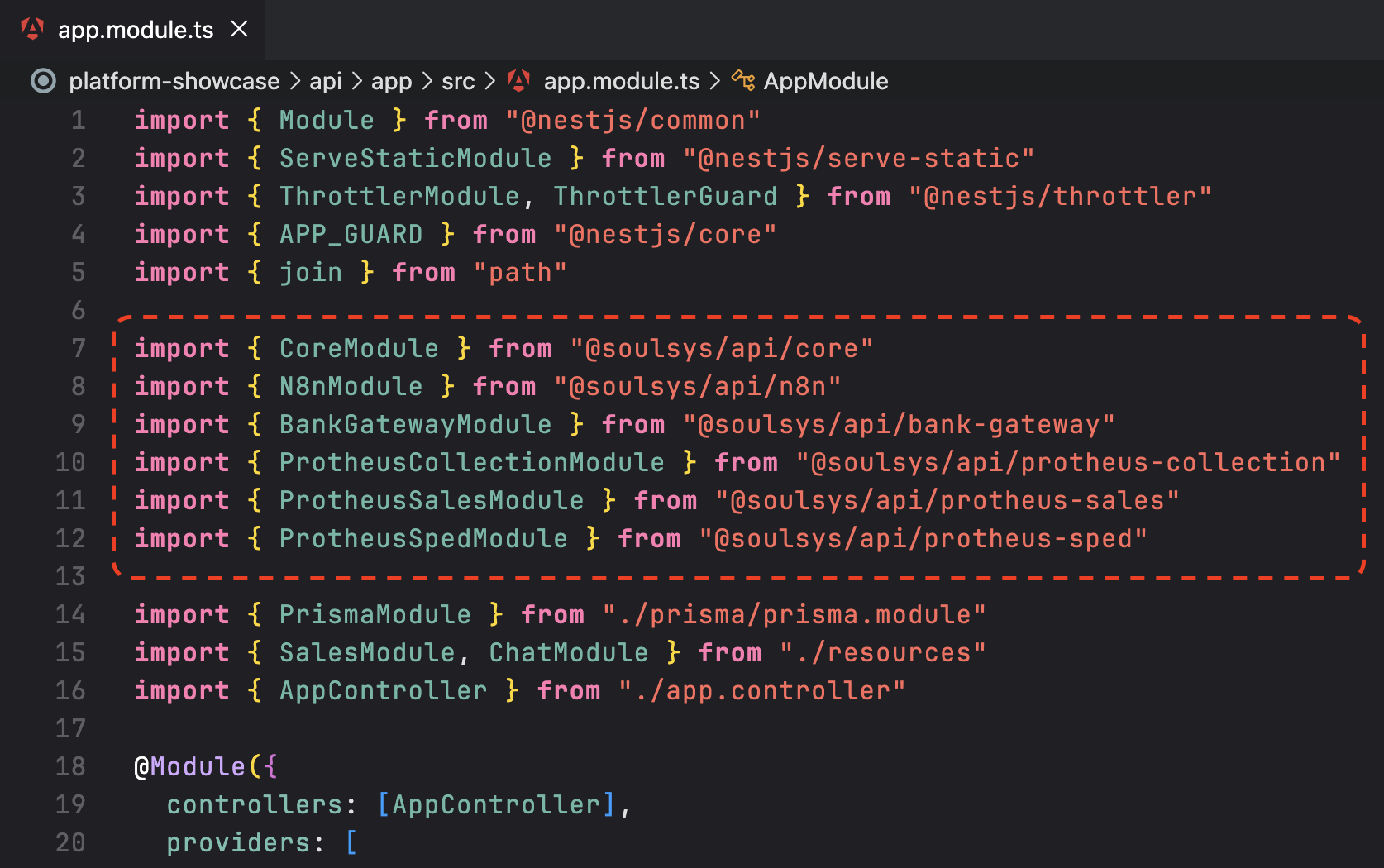The width and height of the screenshot is (1384, 868).
Task: Click the @Module decorator on line 18
Action: coord(190,766)
